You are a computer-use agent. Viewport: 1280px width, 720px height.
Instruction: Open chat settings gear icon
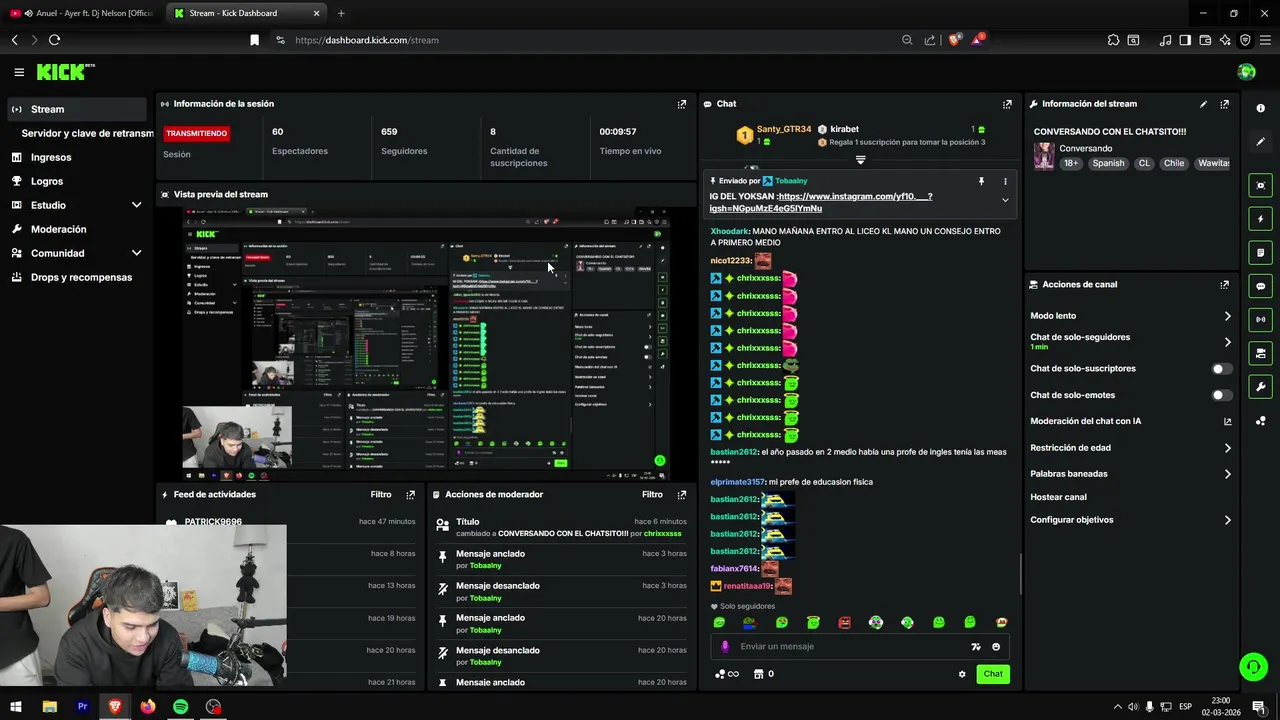(962, 674)
